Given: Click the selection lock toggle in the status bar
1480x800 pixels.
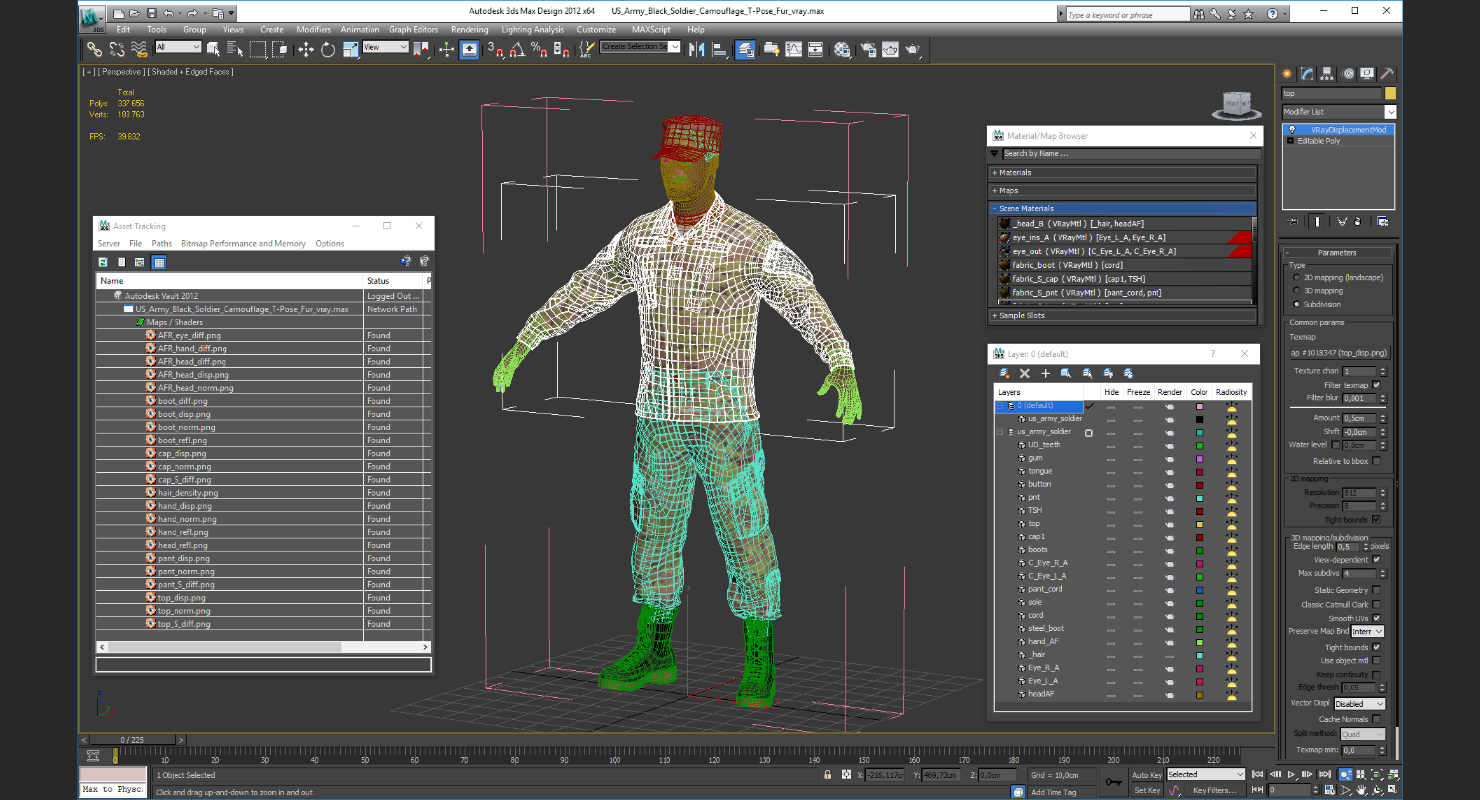Looking at the screenshot, I should click(827, 775).
